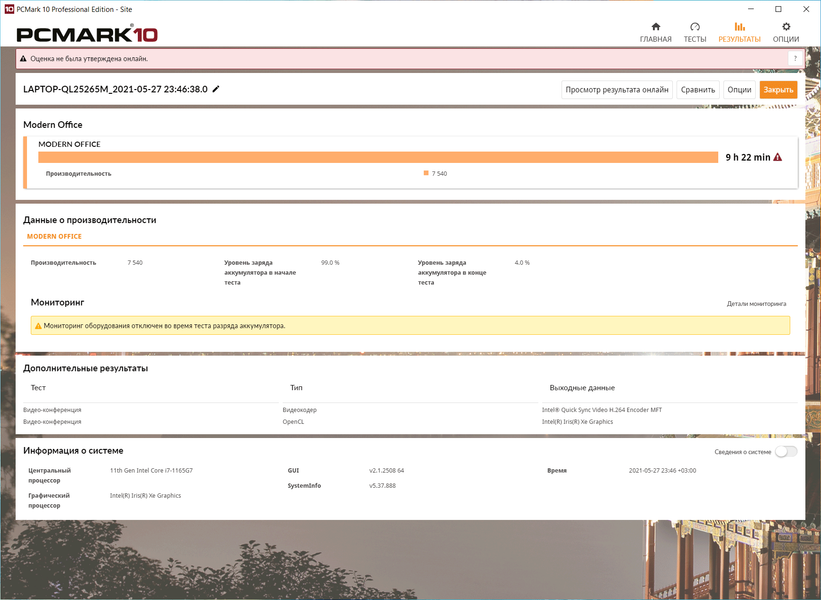Click the SystemInfo version v5.37.888
The height and width of the screenshot is (600, 821).
click(x=382, y=486)
